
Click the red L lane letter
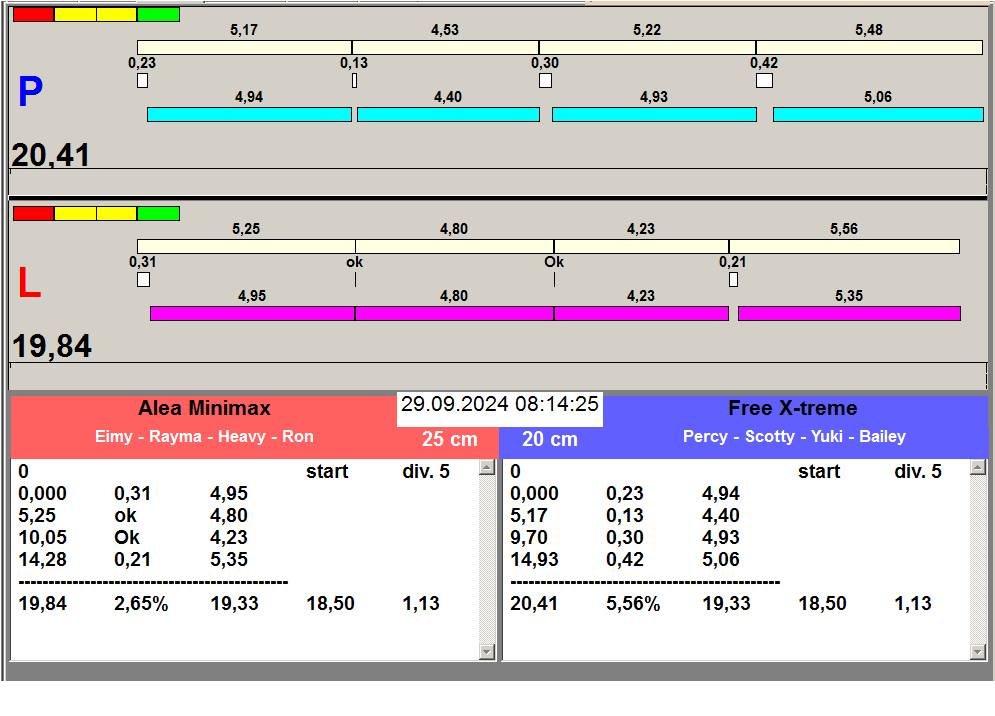point(29,285)
